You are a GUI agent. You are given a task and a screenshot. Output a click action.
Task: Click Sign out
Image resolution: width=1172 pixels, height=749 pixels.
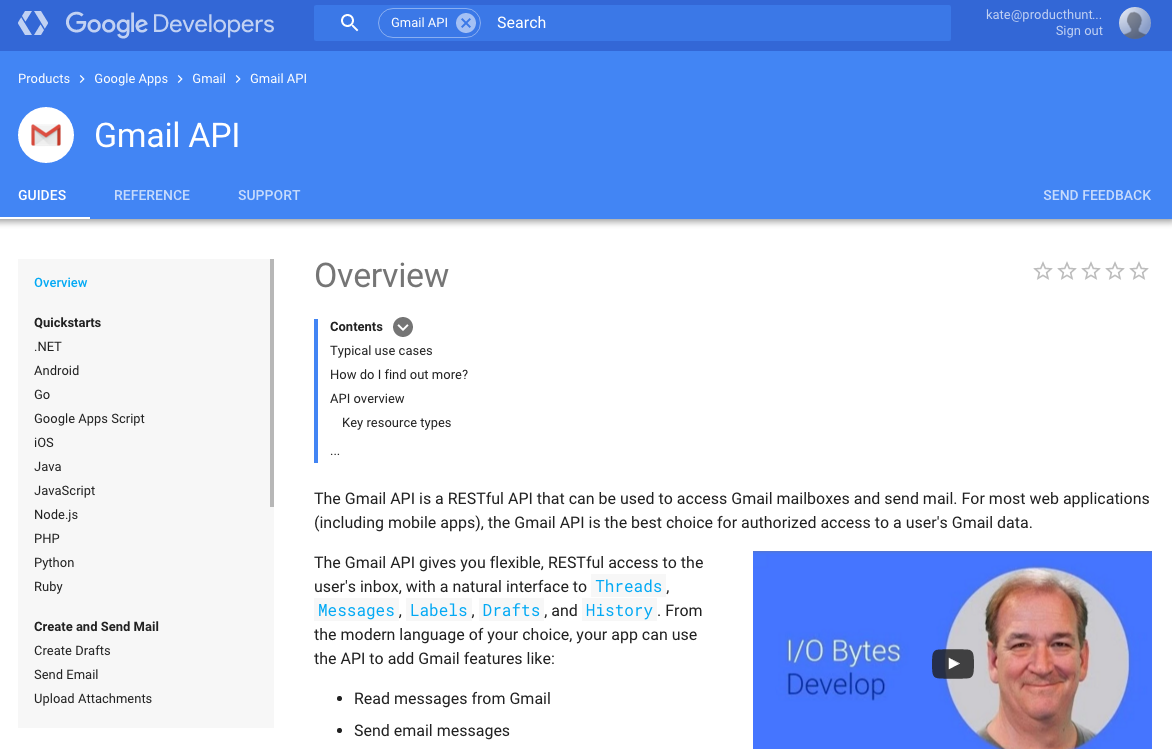coord(1079,31)
